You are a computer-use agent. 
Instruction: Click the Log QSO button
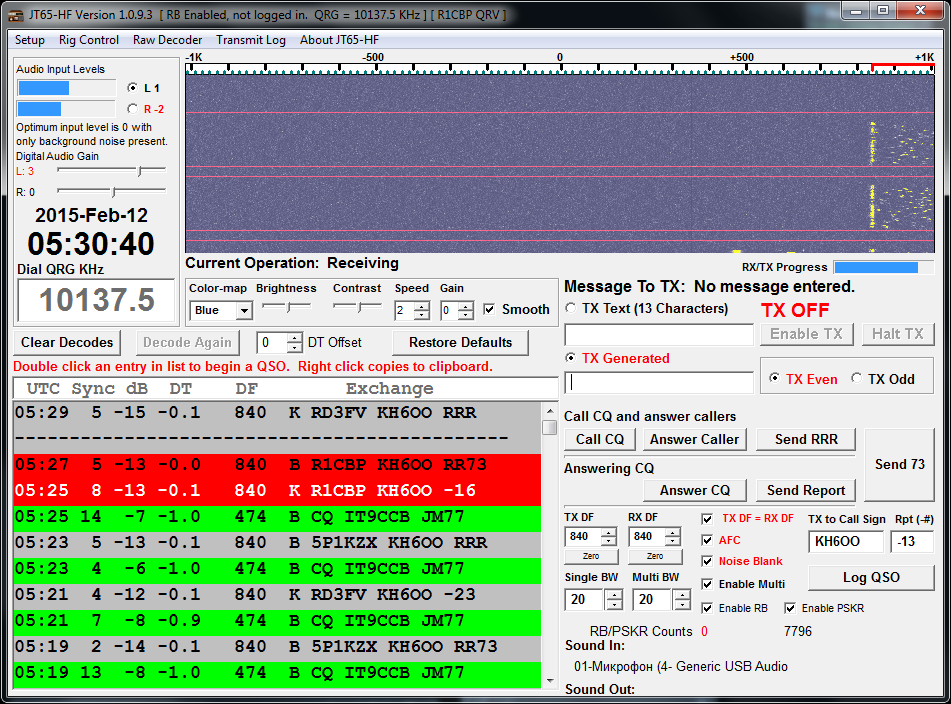coord(870,577)
